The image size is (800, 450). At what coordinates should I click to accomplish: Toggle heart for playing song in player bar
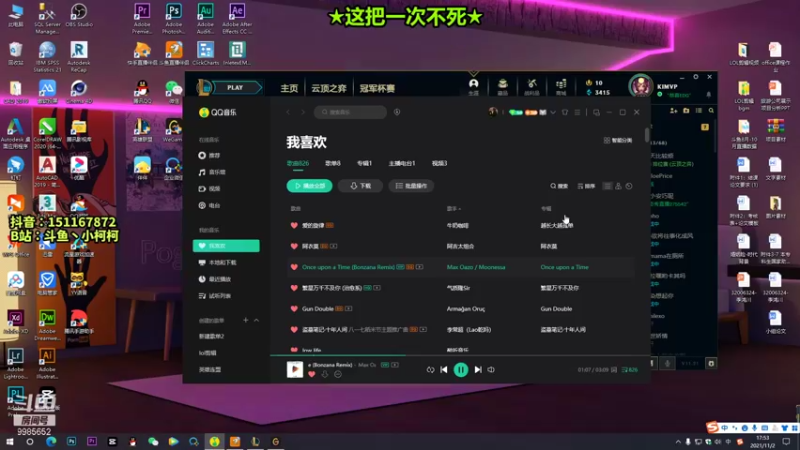click(x=312, y=374)
